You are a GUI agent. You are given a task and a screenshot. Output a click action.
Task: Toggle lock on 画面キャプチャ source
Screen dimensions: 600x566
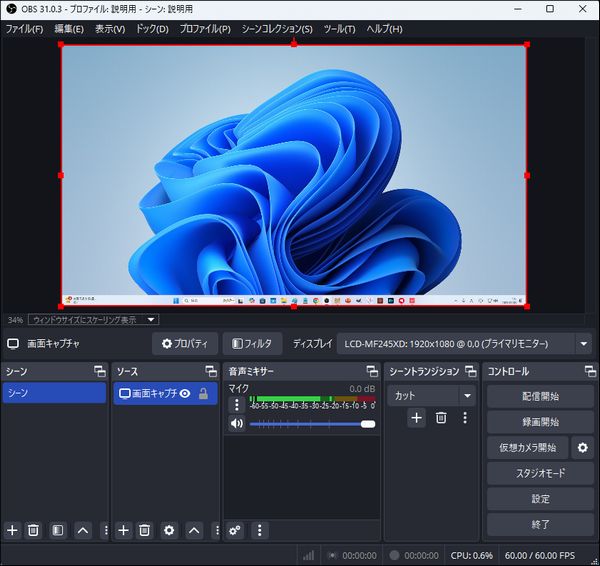203,393
